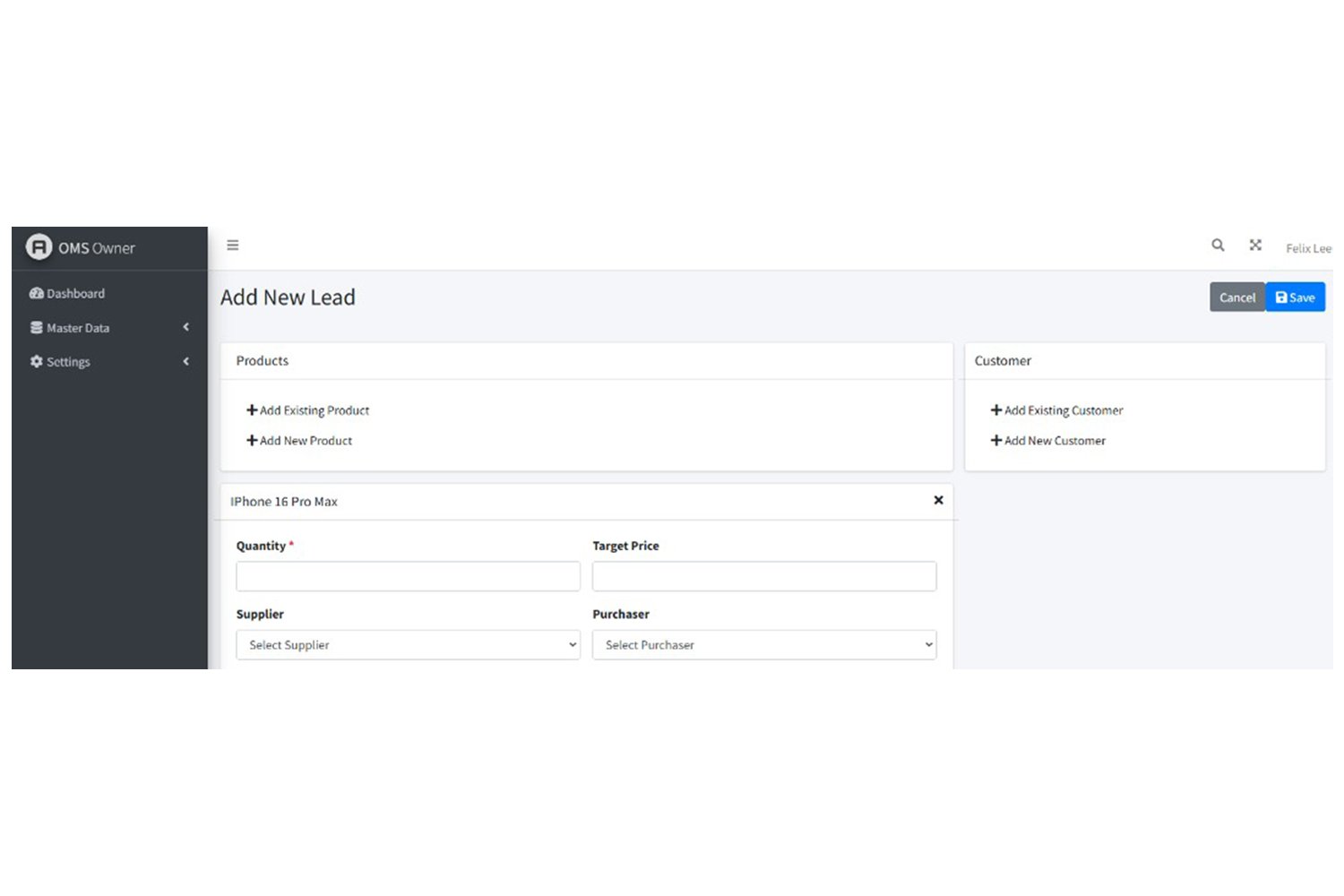
Task: Click Add New Product link
Action: [306, 441]
